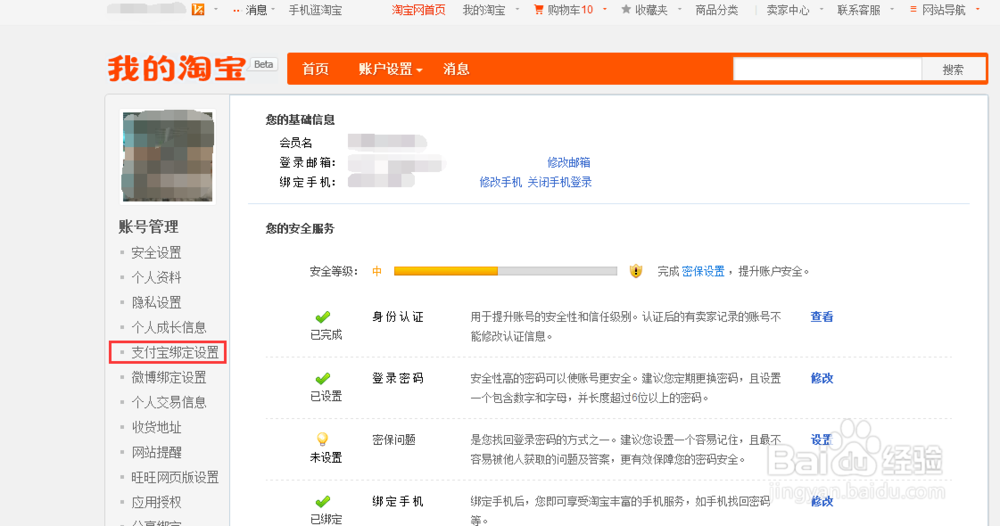The width and height of the screenshot is (1000, 526).
Task: Open 个人成长信息 in sidebar
Action: (169, 327)
